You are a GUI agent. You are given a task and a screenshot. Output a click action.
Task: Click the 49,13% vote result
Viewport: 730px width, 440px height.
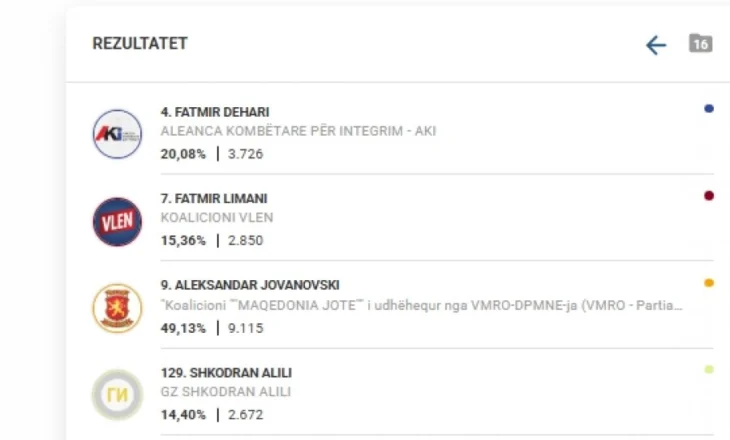click(x=183, y=325)
